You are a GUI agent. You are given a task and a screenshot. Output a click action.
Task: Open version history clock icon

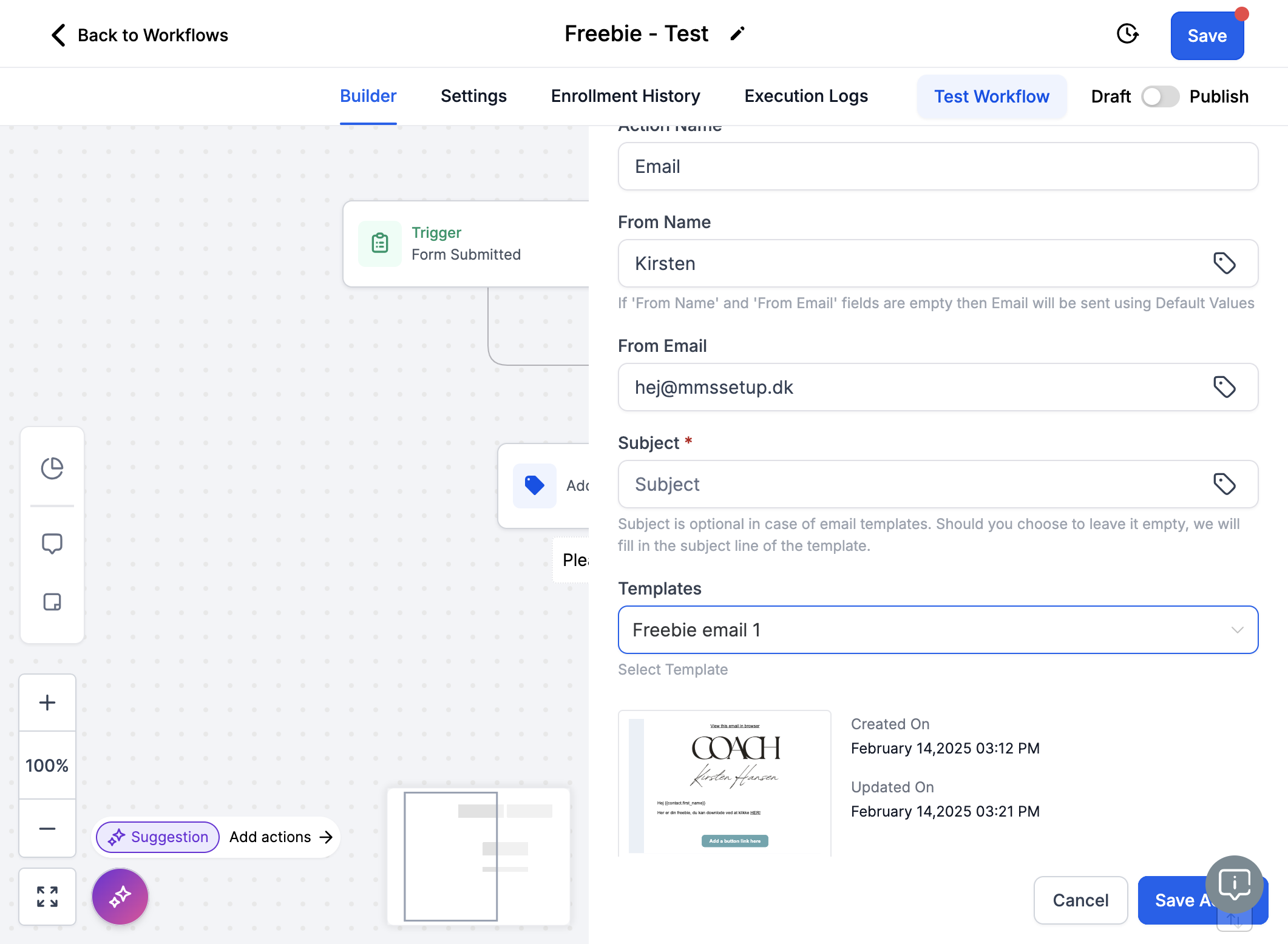coord(1127,34)
